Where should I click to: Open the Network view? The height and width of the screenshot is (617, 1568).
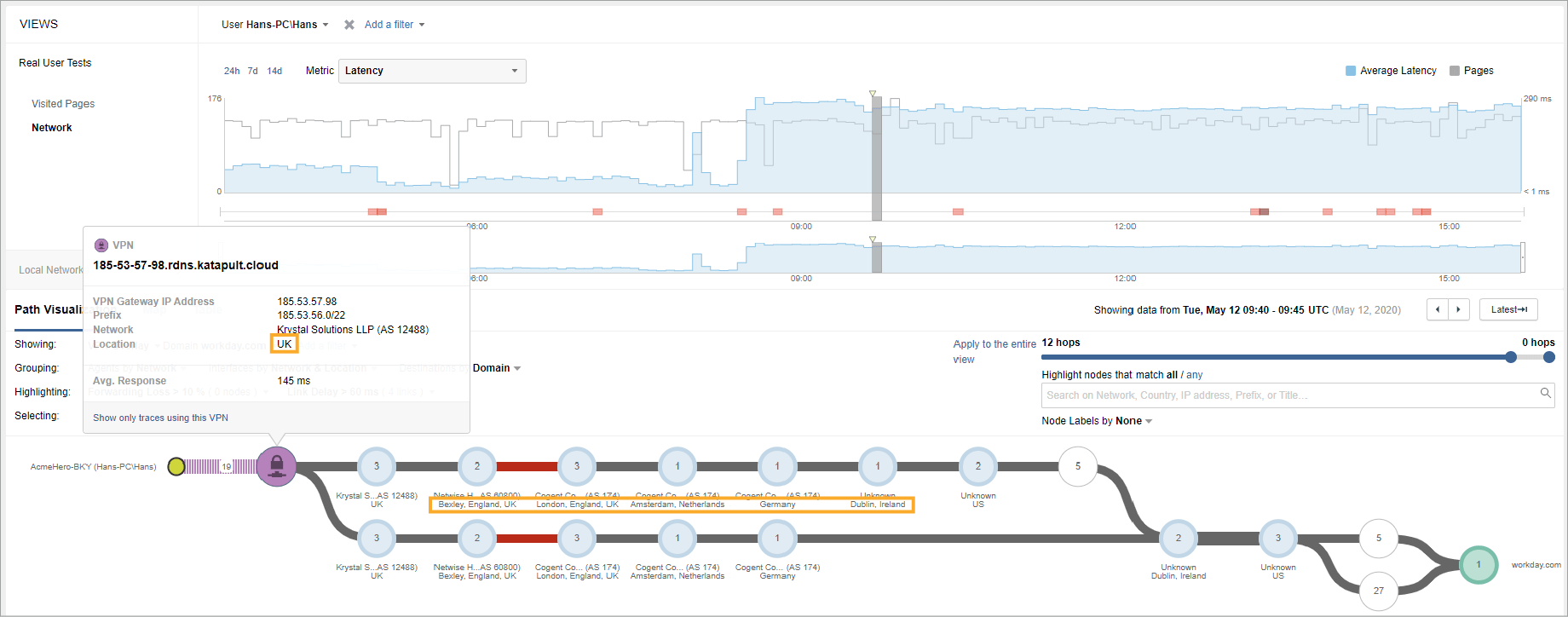(x=52, y=128)
